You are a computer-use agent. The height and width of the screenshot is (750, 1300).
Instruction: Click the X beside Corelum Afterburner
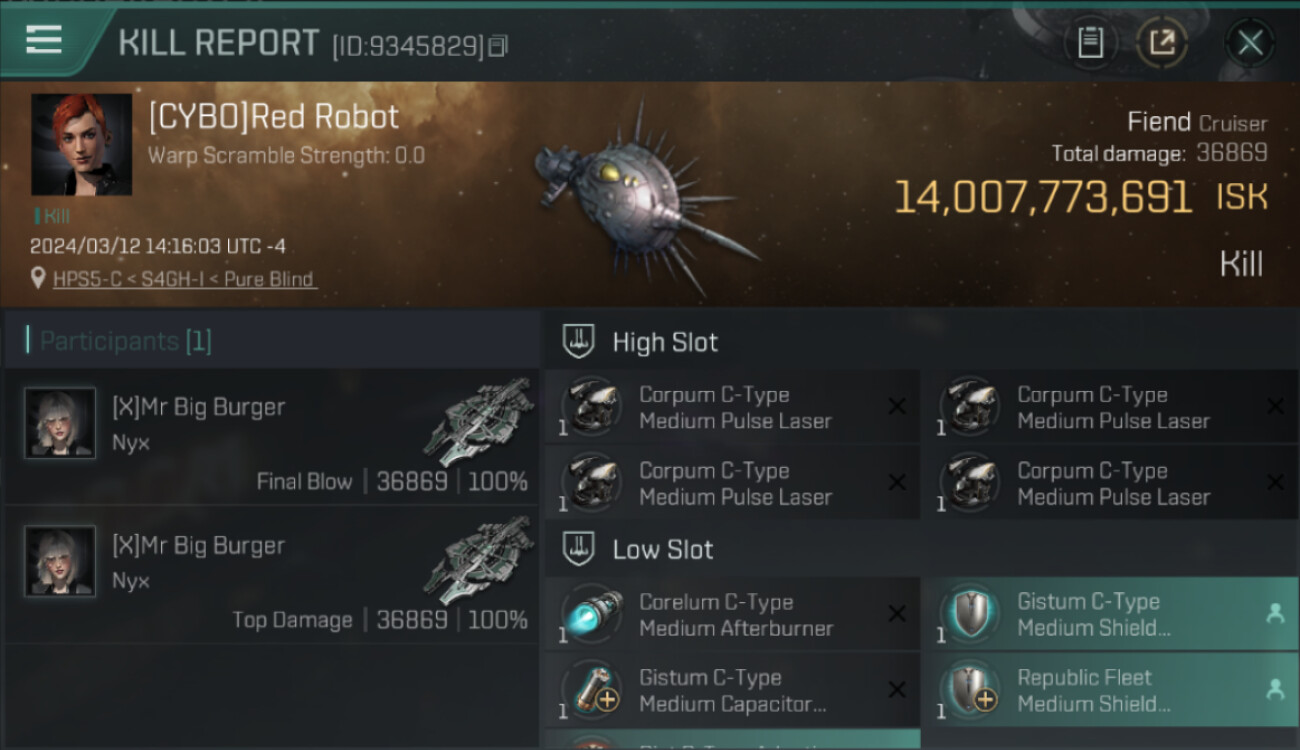pyautogui.click(x=897, y=615)
